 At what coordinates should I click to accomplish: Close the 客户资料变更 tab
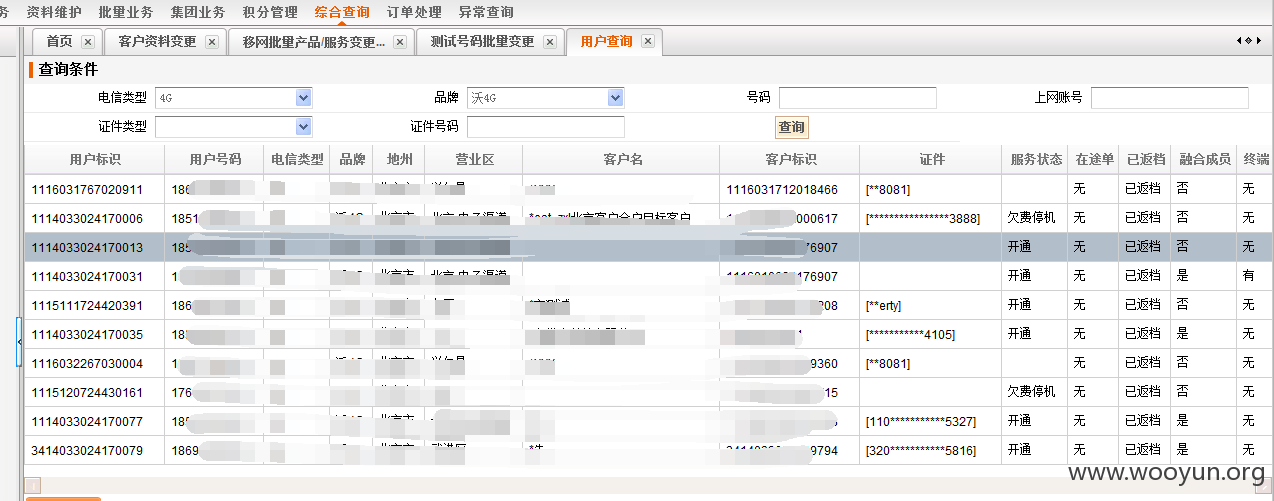click(211, 42)
